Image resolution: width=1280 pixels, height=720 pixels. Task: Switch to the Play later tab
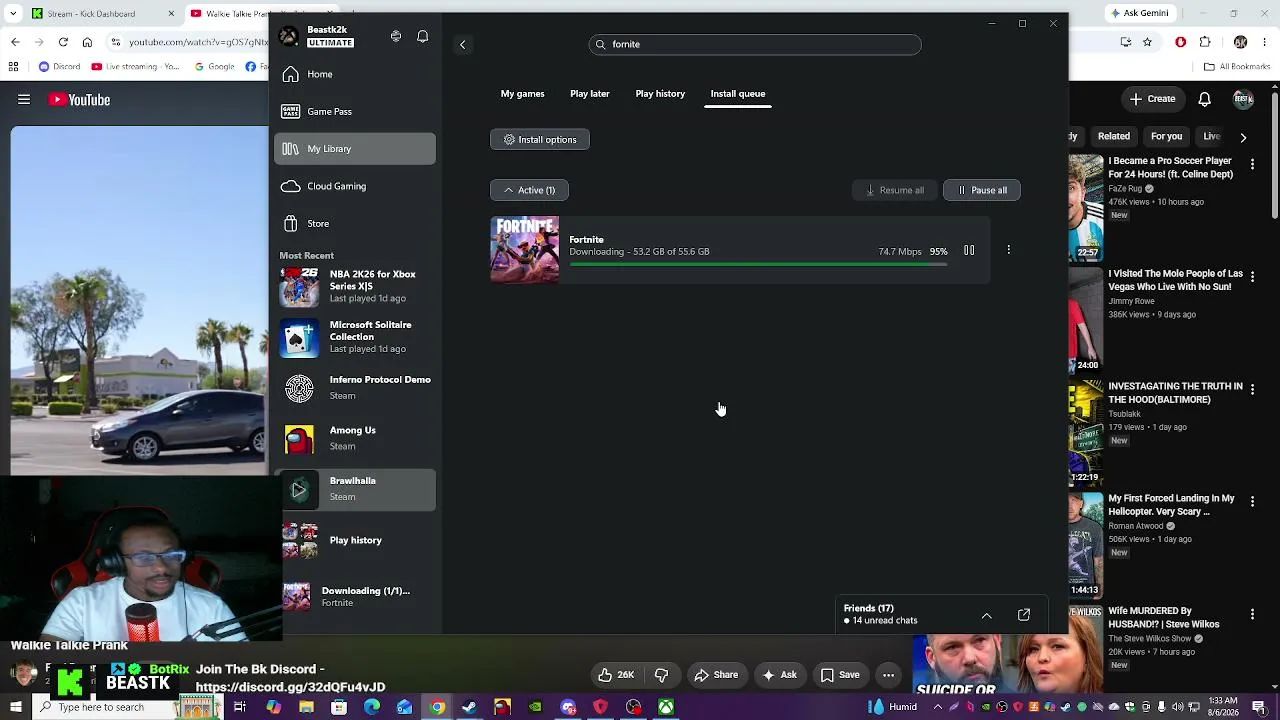590,94
